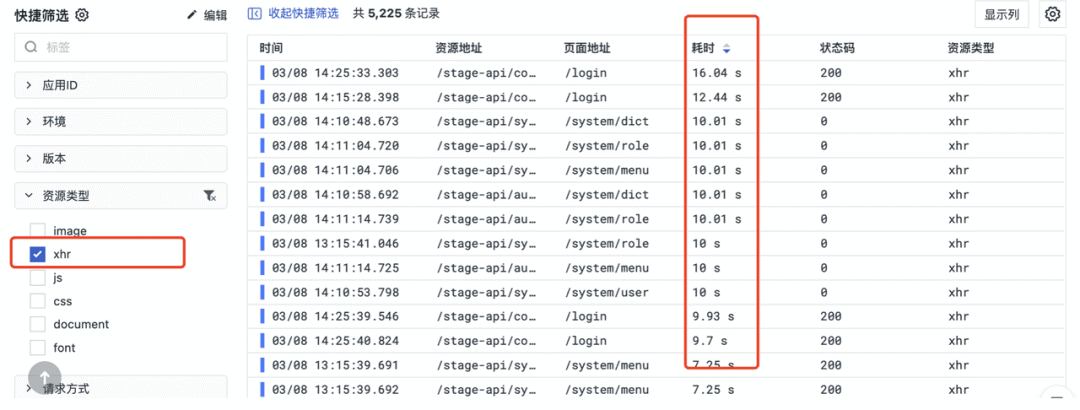Uncheck the xhr resource type checkbox

pos(38,254)
